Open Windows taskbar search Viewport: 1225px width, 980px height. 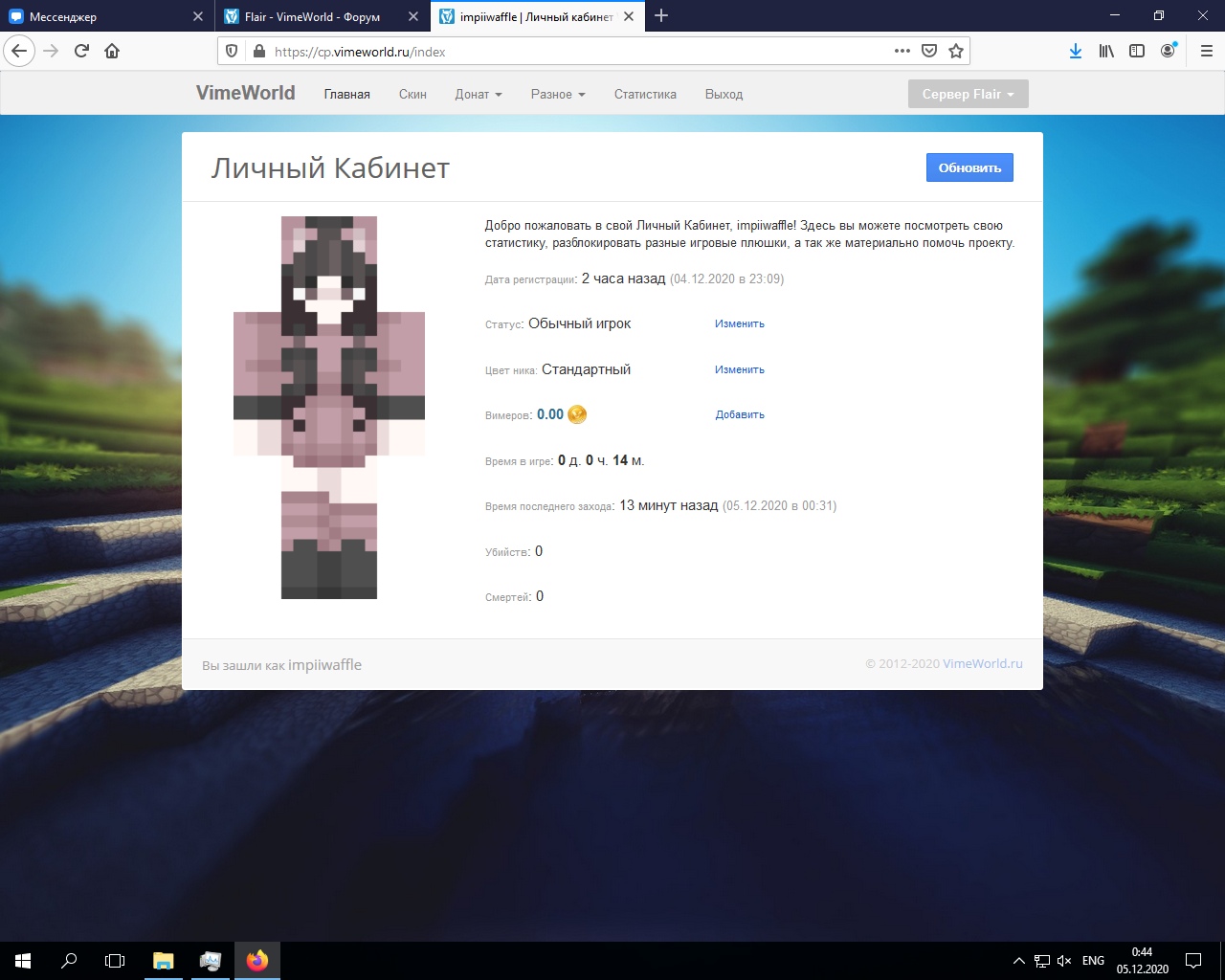click(x=69, y=961)
